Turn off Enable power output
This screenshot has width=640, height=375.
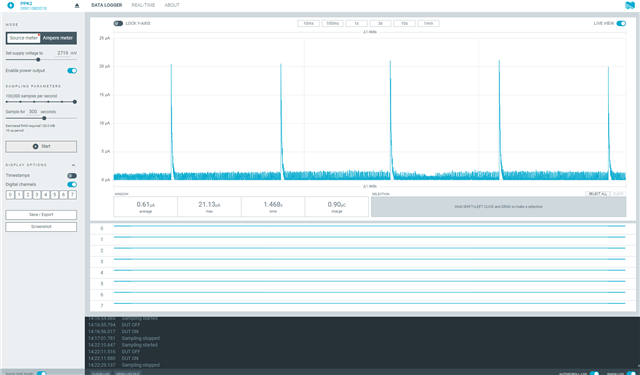pyautogui.click(x=72, y=71)
